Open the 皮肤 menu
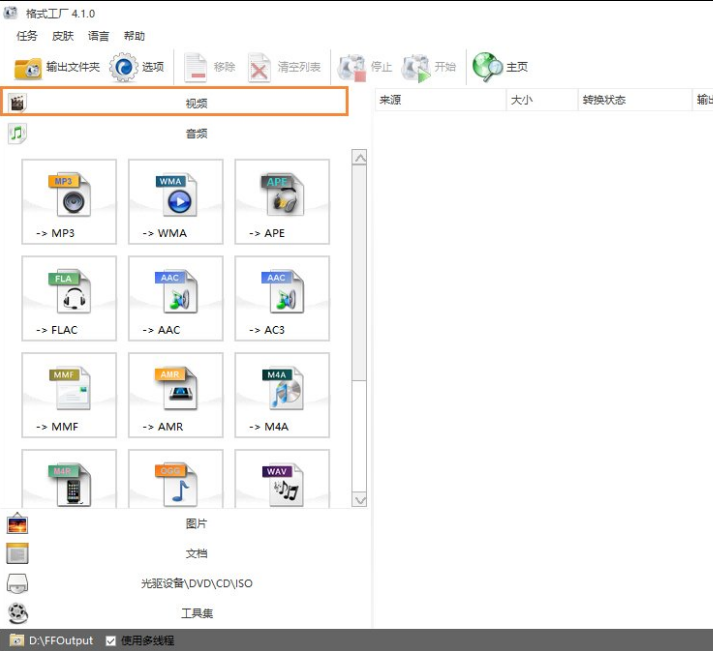This screenshot has height=651, width=713. (x=63, y=36)
